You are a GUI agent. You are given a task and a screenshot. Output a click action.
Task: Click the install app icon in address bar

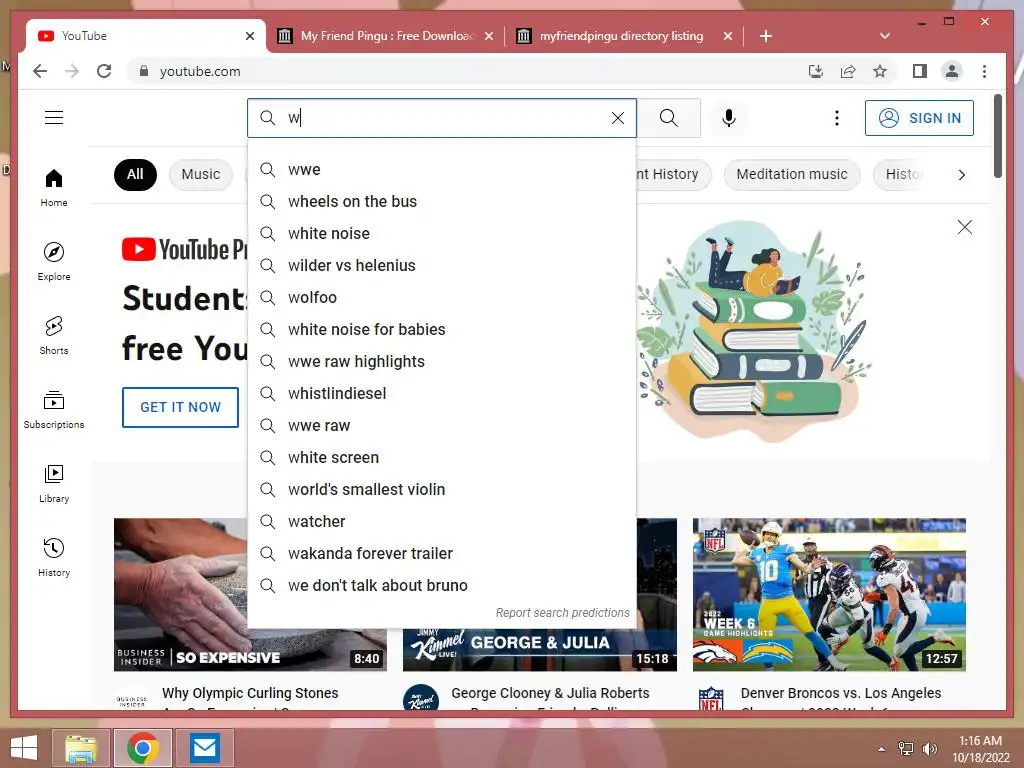point(816,71)
